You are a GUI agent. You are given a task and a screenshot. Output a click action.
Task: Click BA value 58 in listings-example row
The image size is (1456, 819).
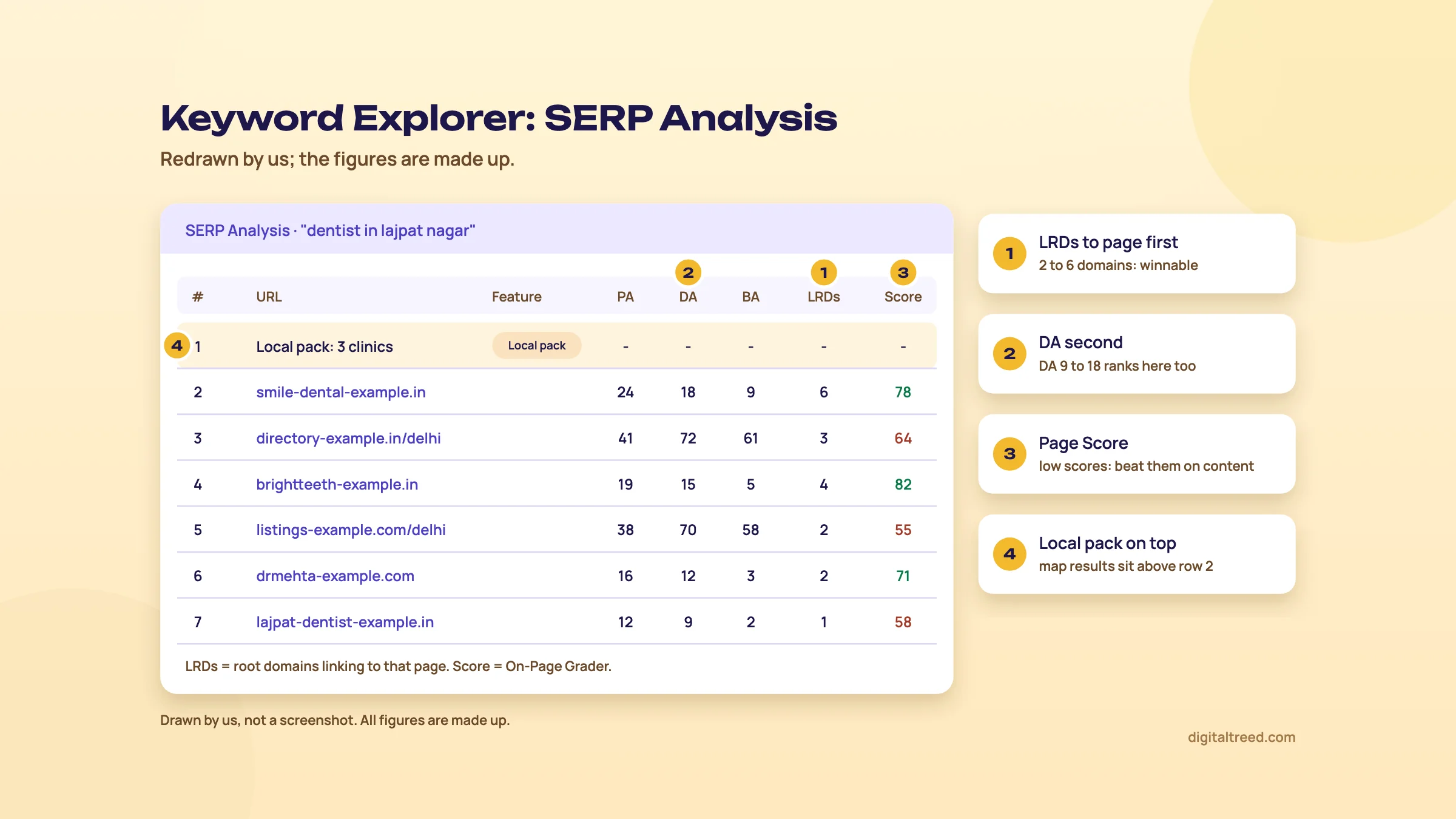[750, 530]
